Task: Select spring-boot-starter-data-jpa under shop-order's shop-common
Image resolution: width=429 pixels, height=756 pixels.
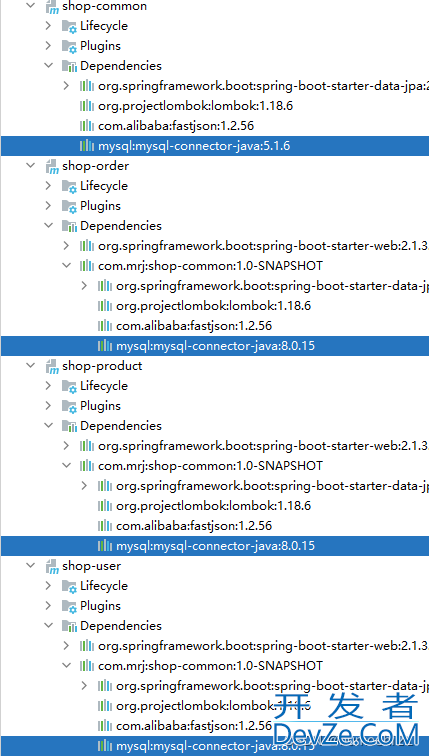Action: tap(272, 286)
